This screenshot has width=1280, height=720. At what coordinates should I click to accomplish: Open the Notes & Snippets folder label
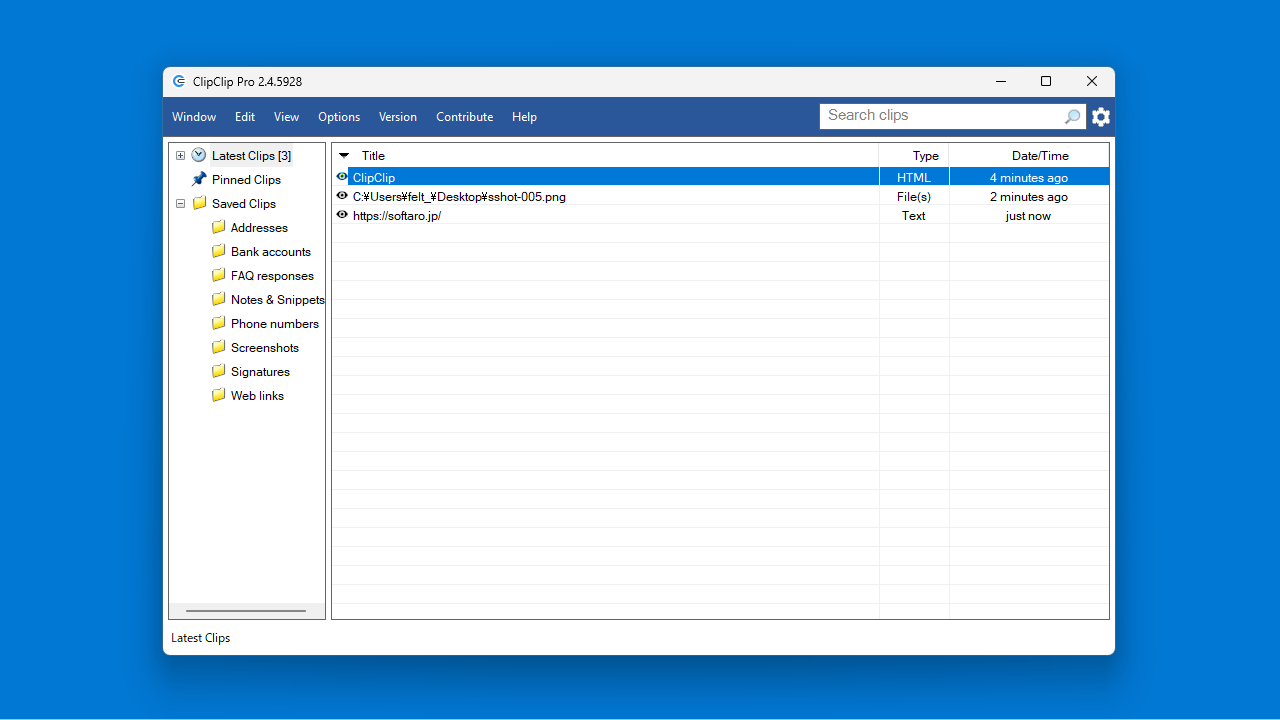[x=277, y=299]
